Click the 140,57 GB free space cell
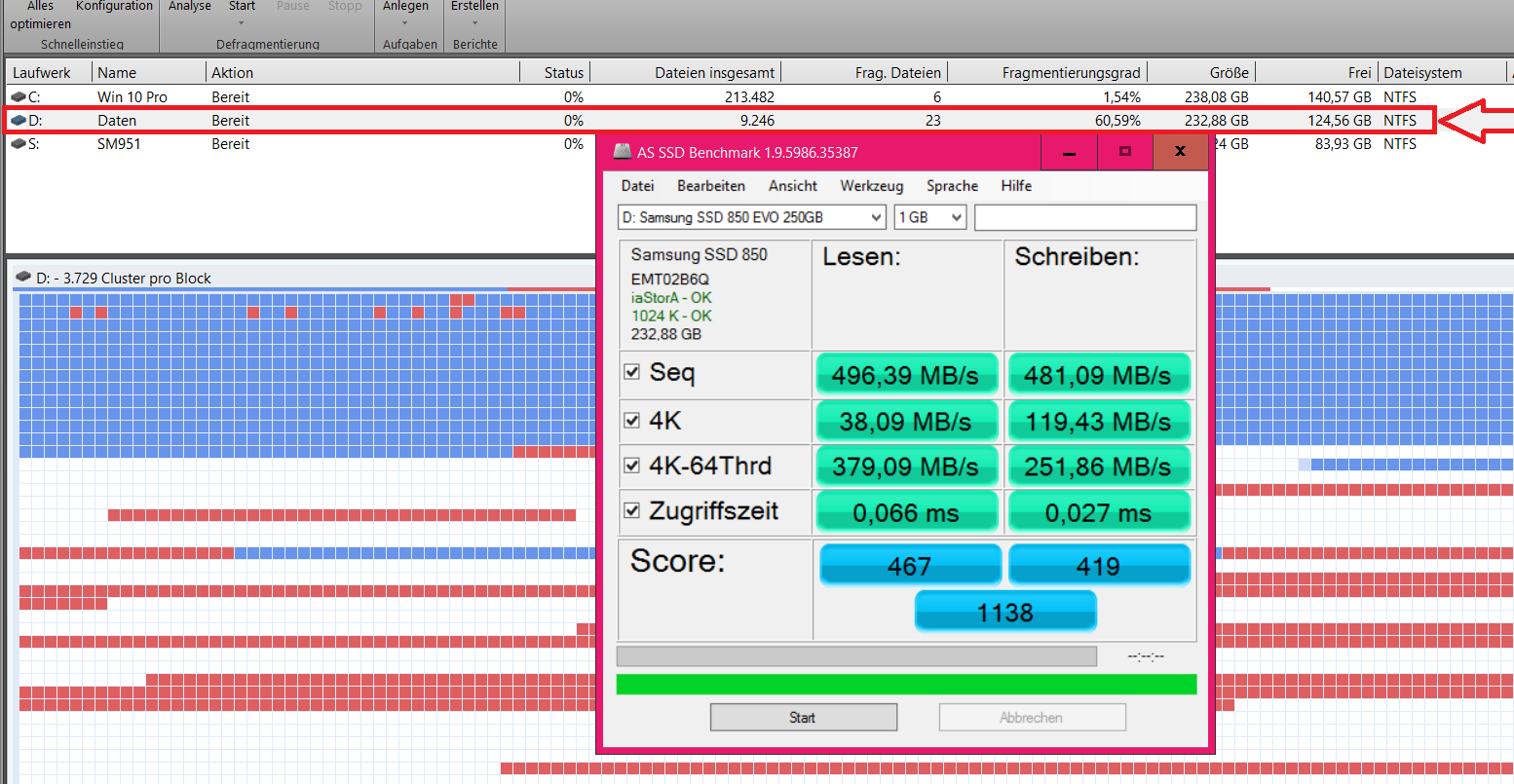Viewport: 1514px width, 784px height. point(1339,96)
